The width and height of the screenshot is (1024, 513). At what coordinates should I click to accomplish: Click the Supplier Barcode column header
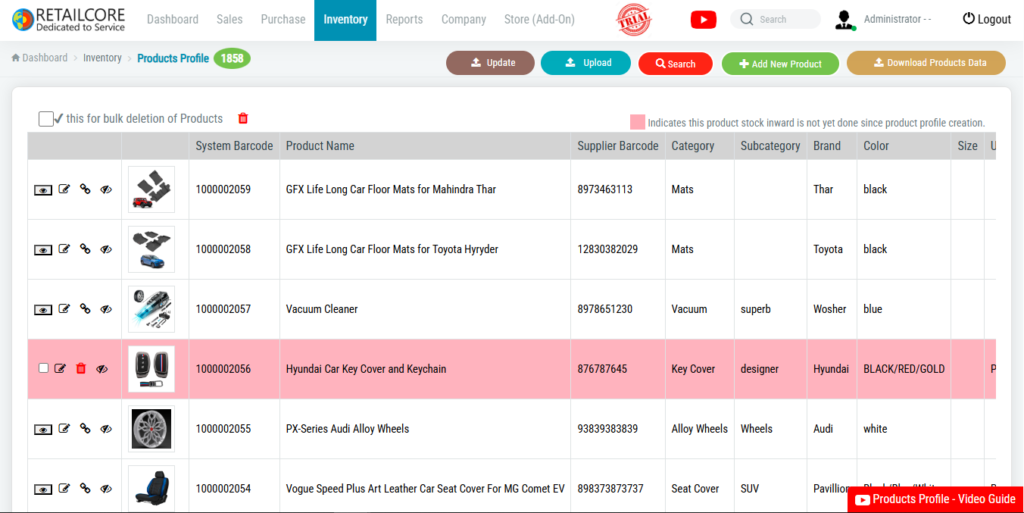tap(618, 146)
